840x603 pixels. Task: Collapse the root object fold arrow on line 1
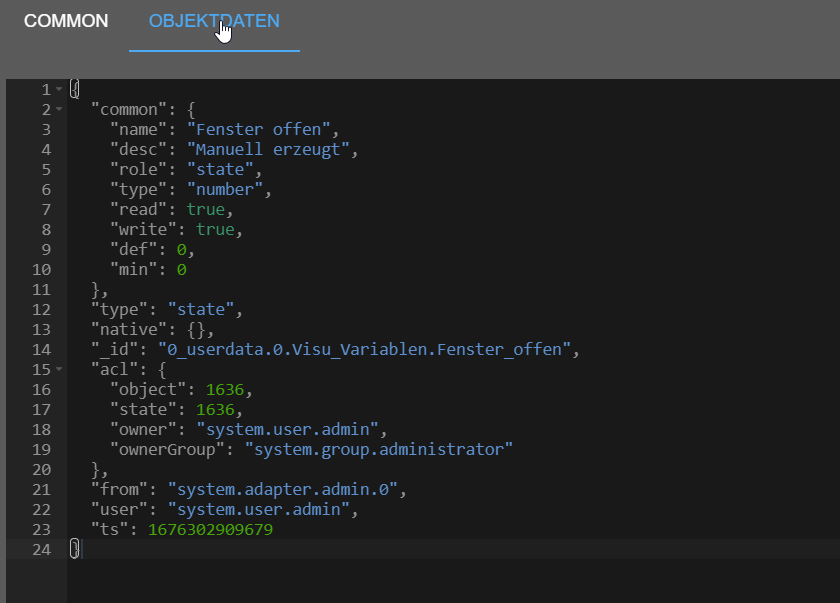(x=59, y=90)
